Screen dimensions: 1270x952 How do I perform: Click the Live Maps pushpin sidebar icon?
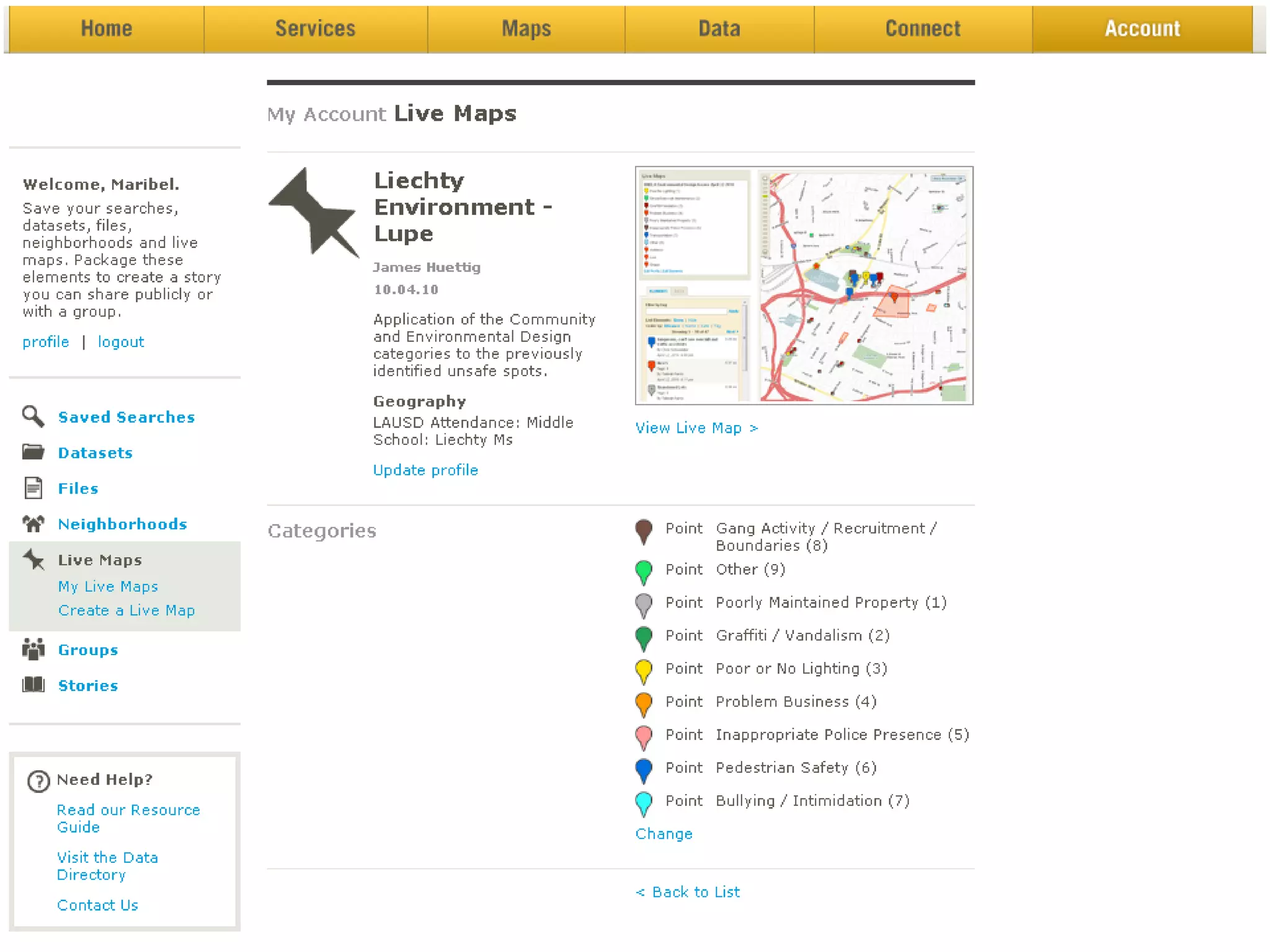[33, 560]
